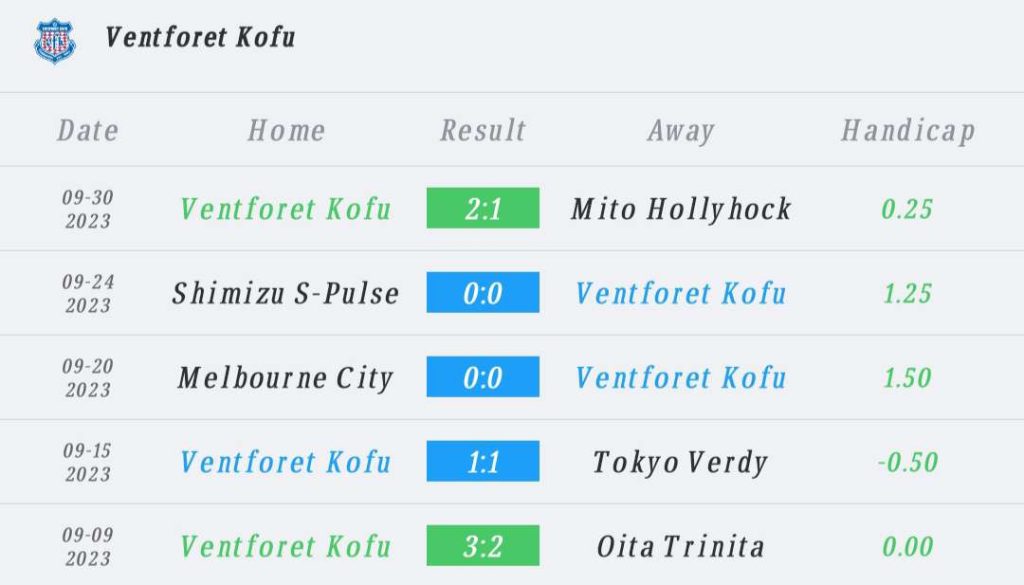Image resolution: width=1024 pixels, height=585 pixels.
Task: Click the -0.50 handicap value
Action: click(908, 462)
